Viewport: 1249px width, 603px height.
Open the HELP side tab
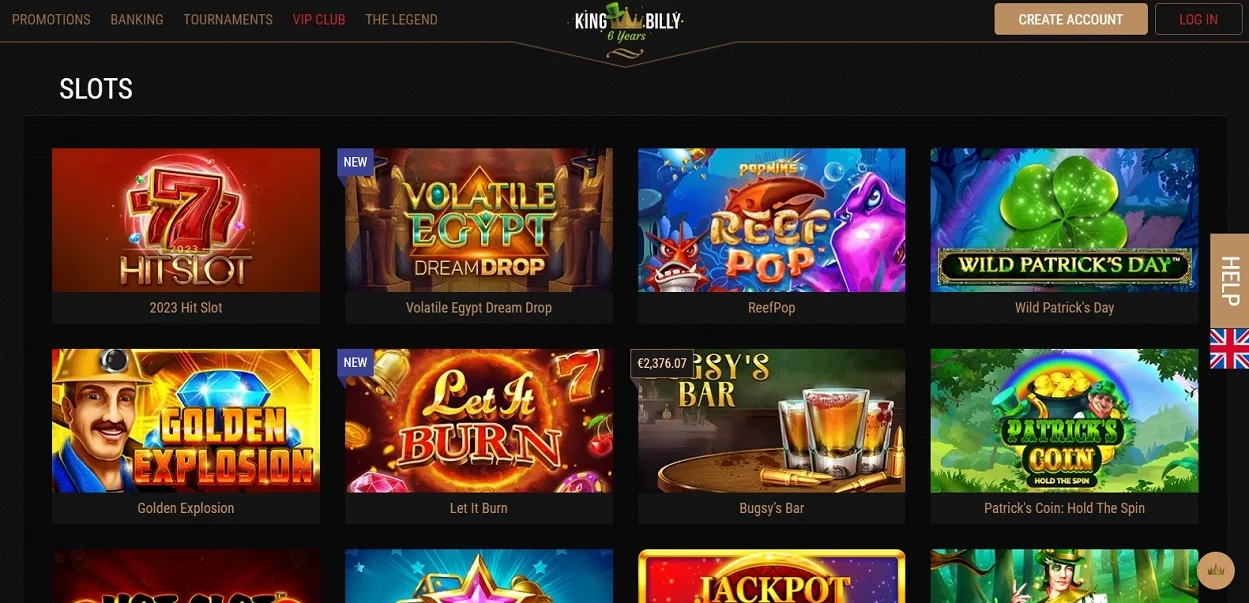(1229, 281)
